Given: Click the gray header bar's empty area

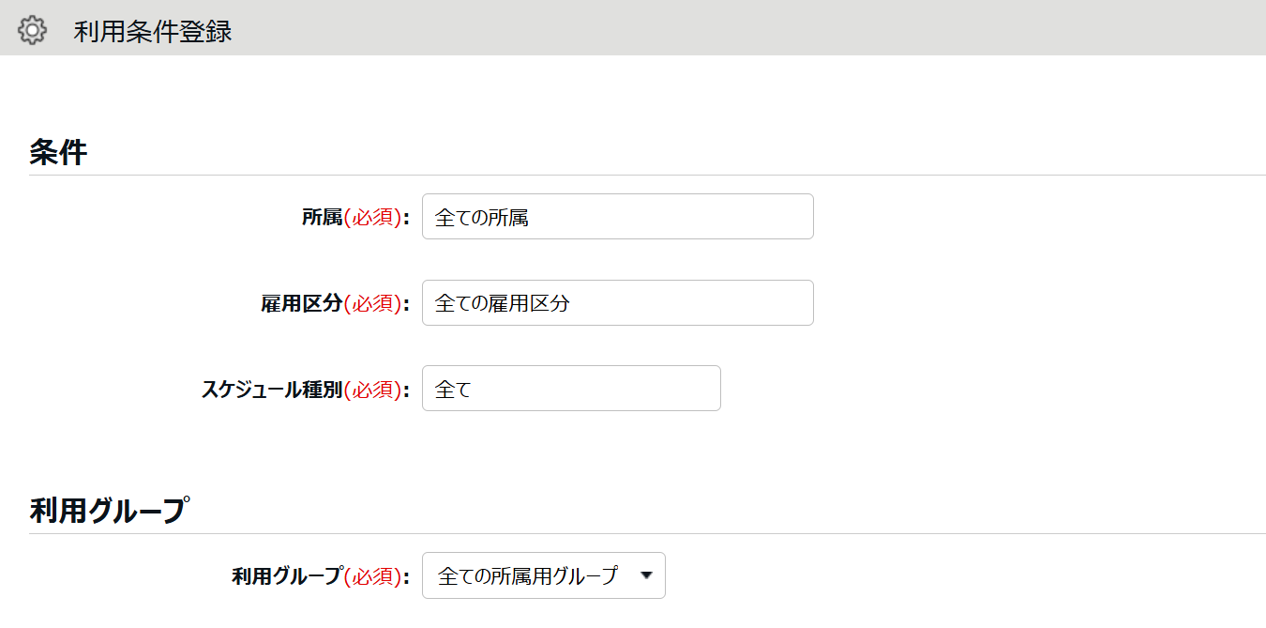Looking at the screenshot, I should click(750, 28).
